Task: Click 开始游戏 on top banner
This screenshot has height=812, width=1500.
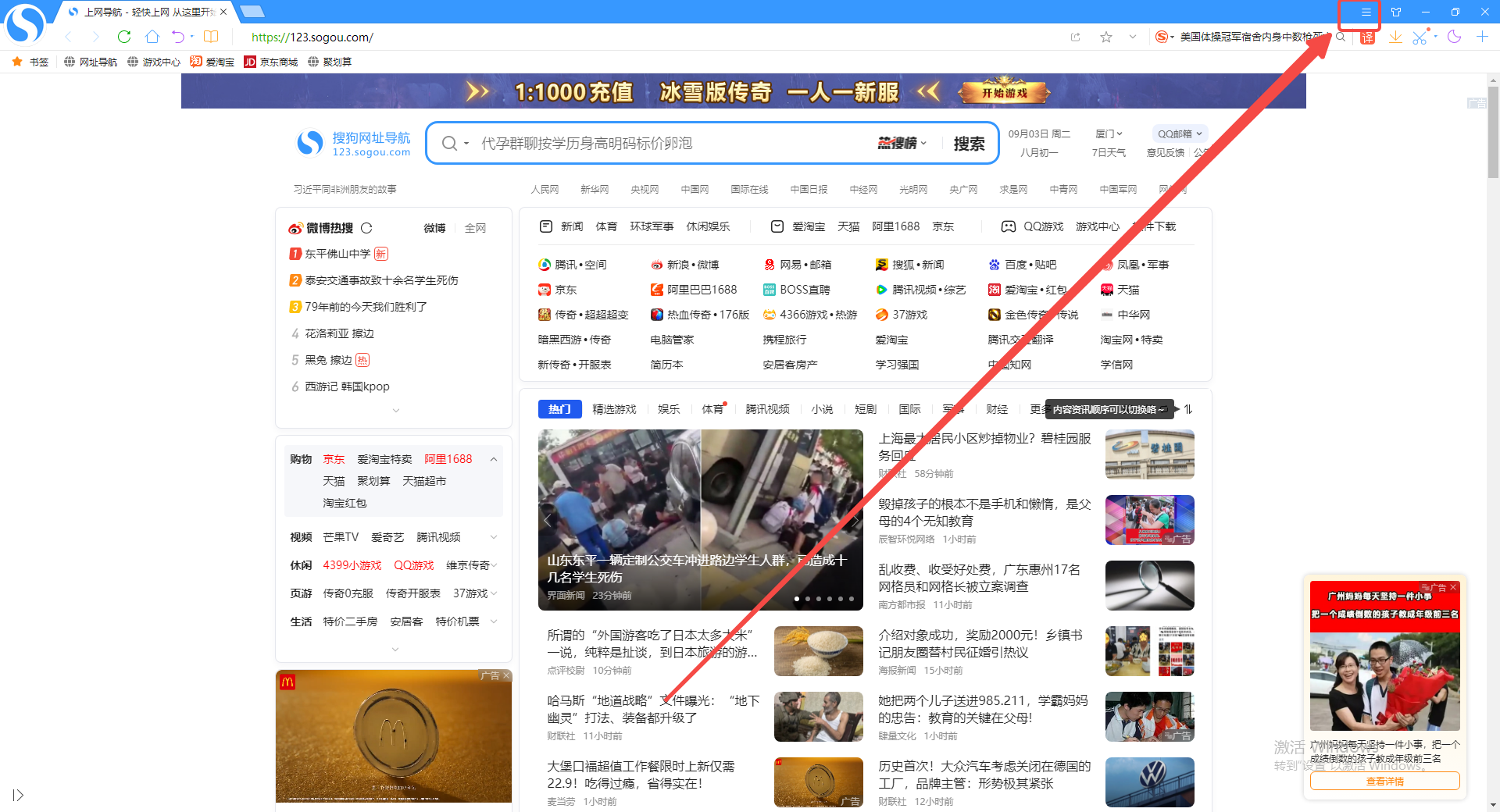Action: [x=1005, y=92]
